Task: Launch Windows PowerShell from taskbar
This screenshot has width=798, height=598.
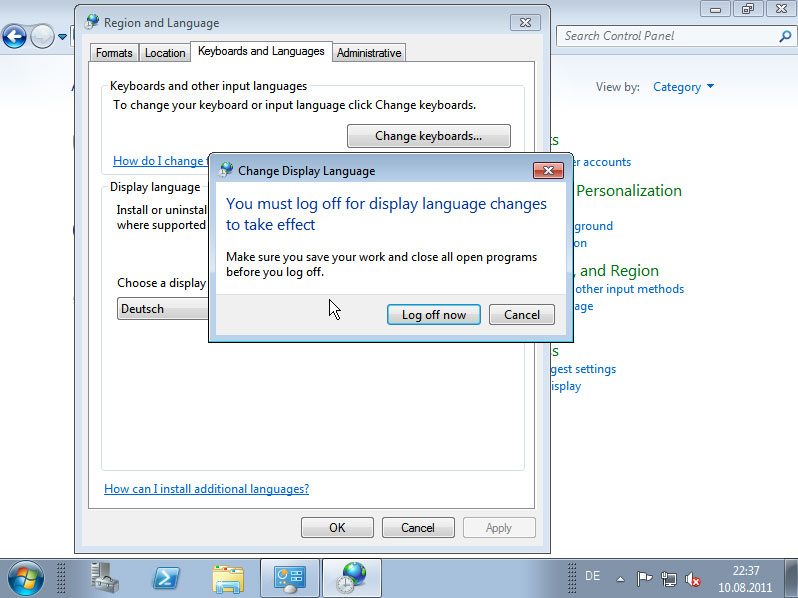Action: 166,577
